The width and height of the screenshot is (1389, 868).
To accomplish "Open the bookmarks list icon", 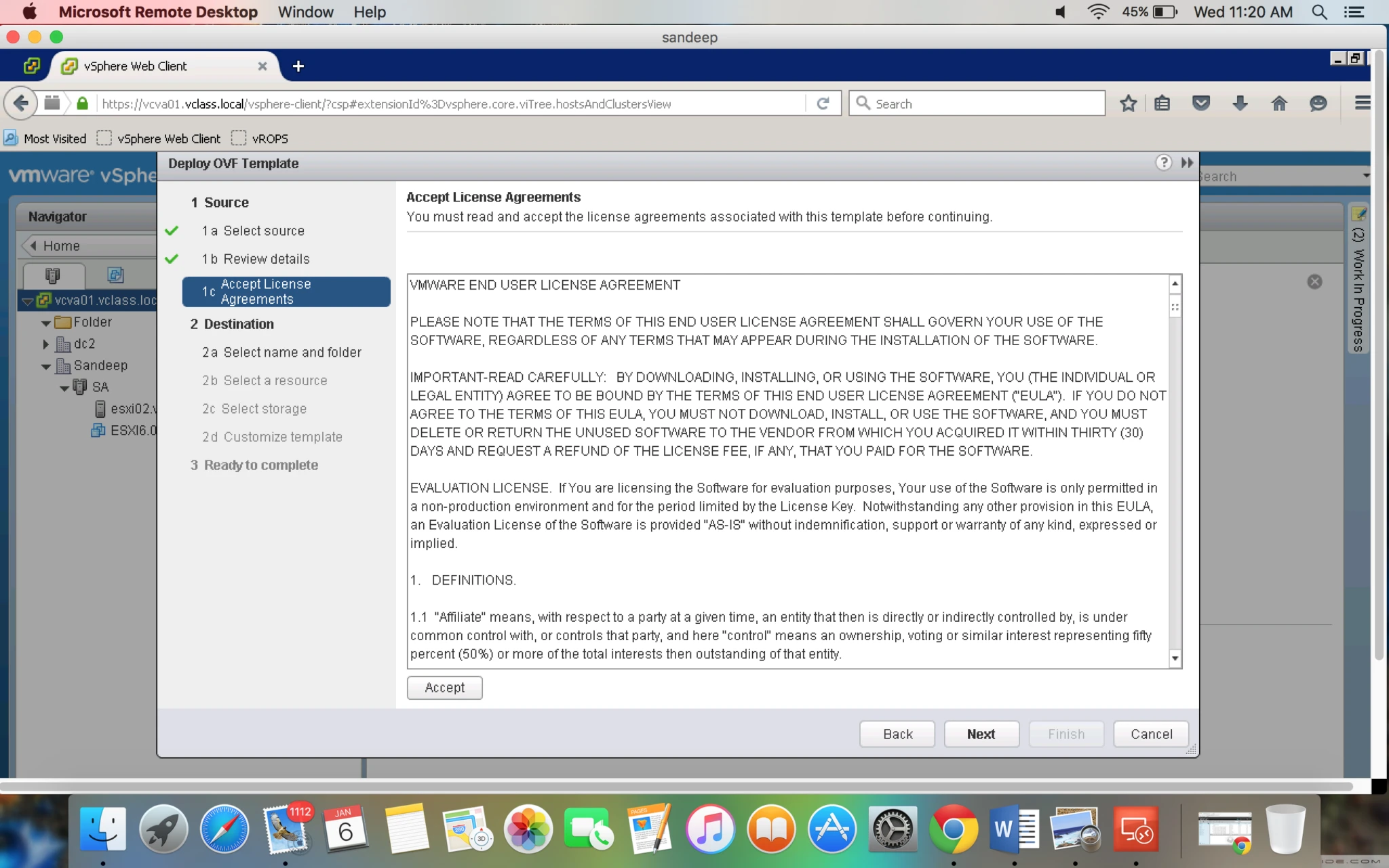I will pyautogui.click(x=1162, y=103).
